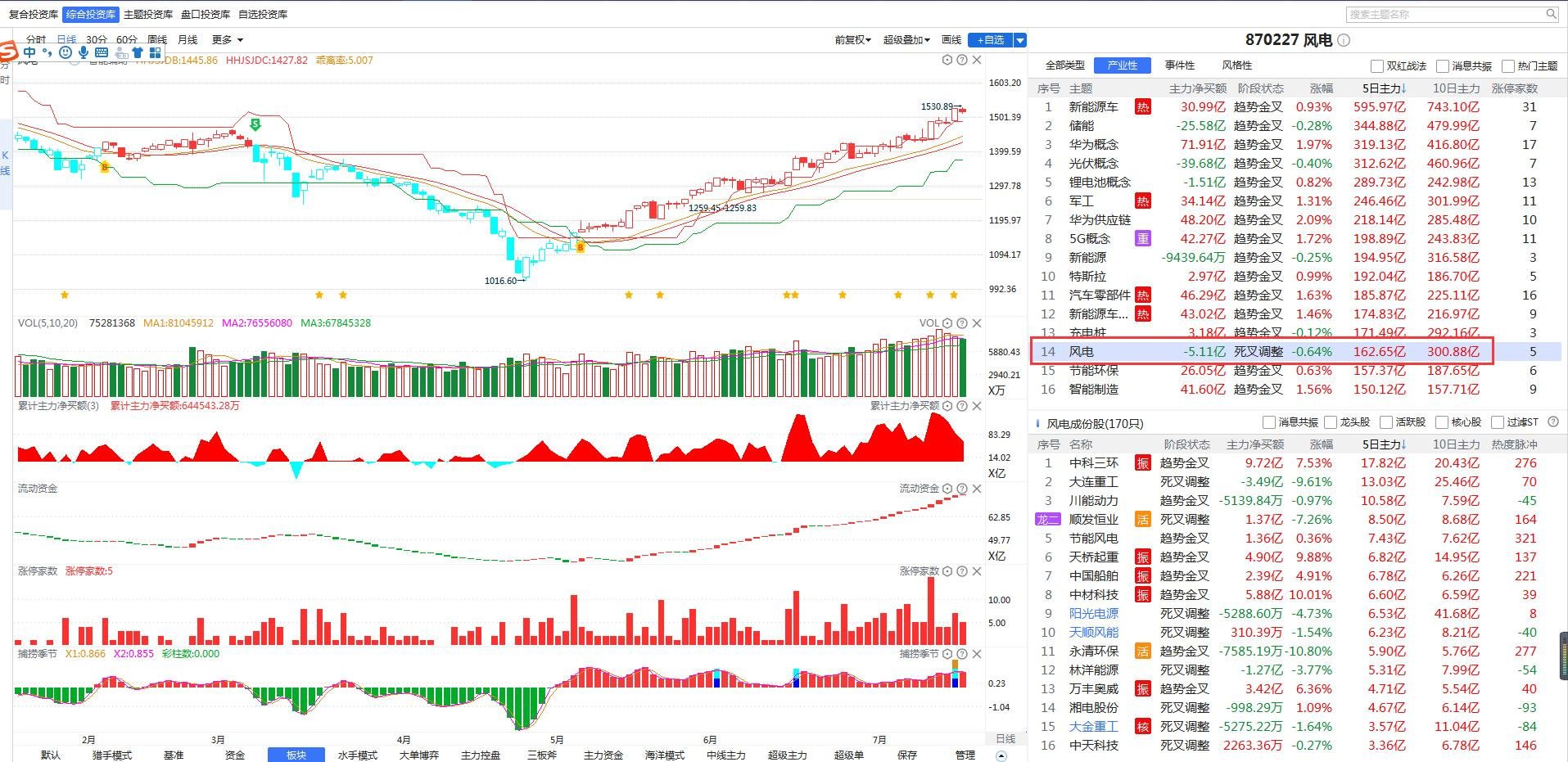Select the 事件性 filter tab
1568x762 pixels.
coord(1180,65)
